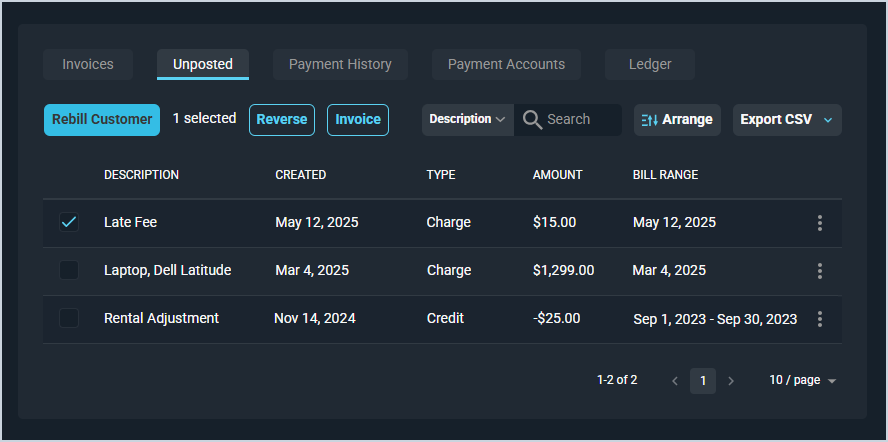Click the Invoice action button
Image resolution: width=888 pixels, height=442 pixels.
[358, 120]
